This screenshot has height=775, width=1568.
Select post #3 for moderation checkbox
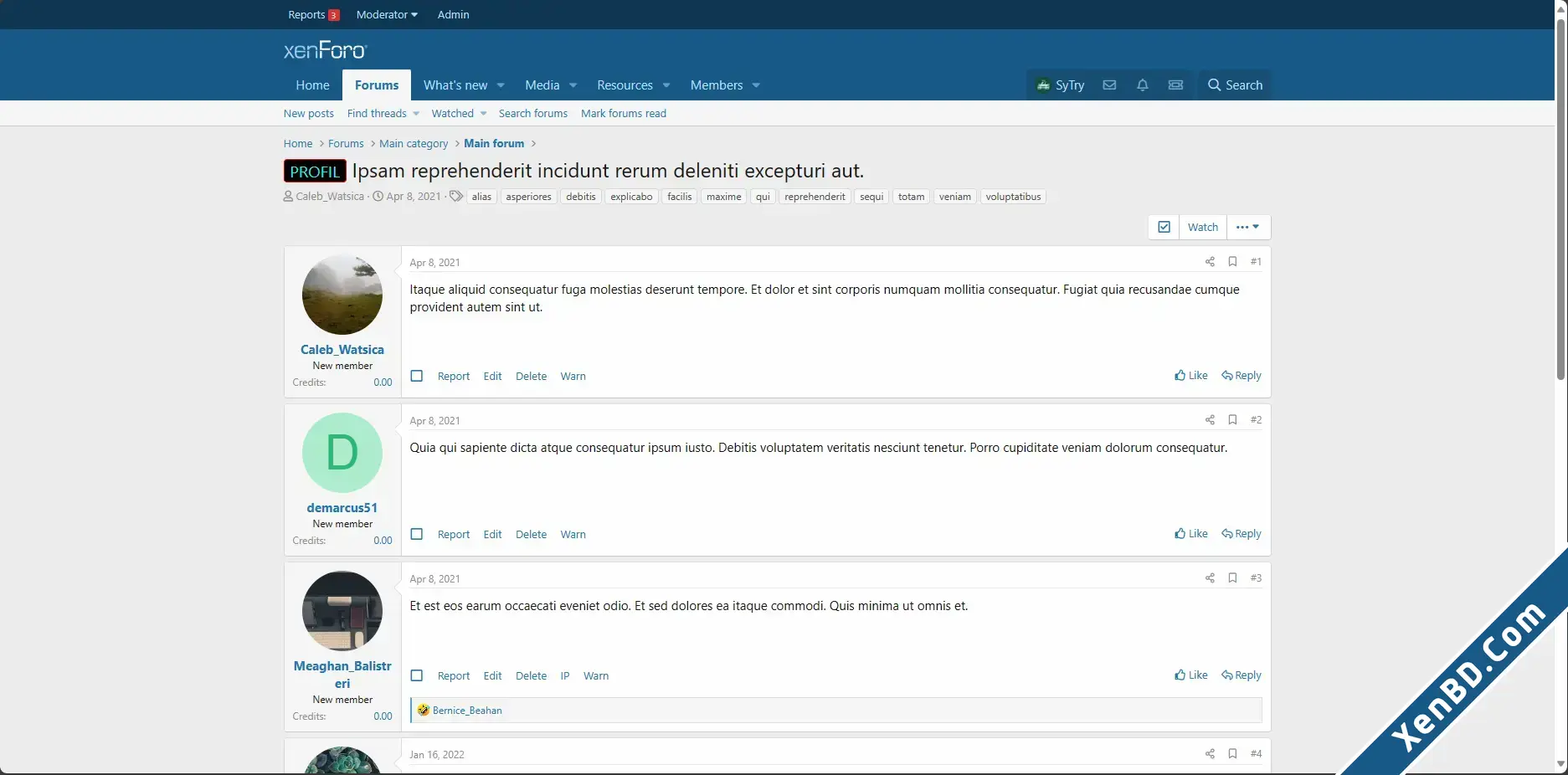pos(417,675)
